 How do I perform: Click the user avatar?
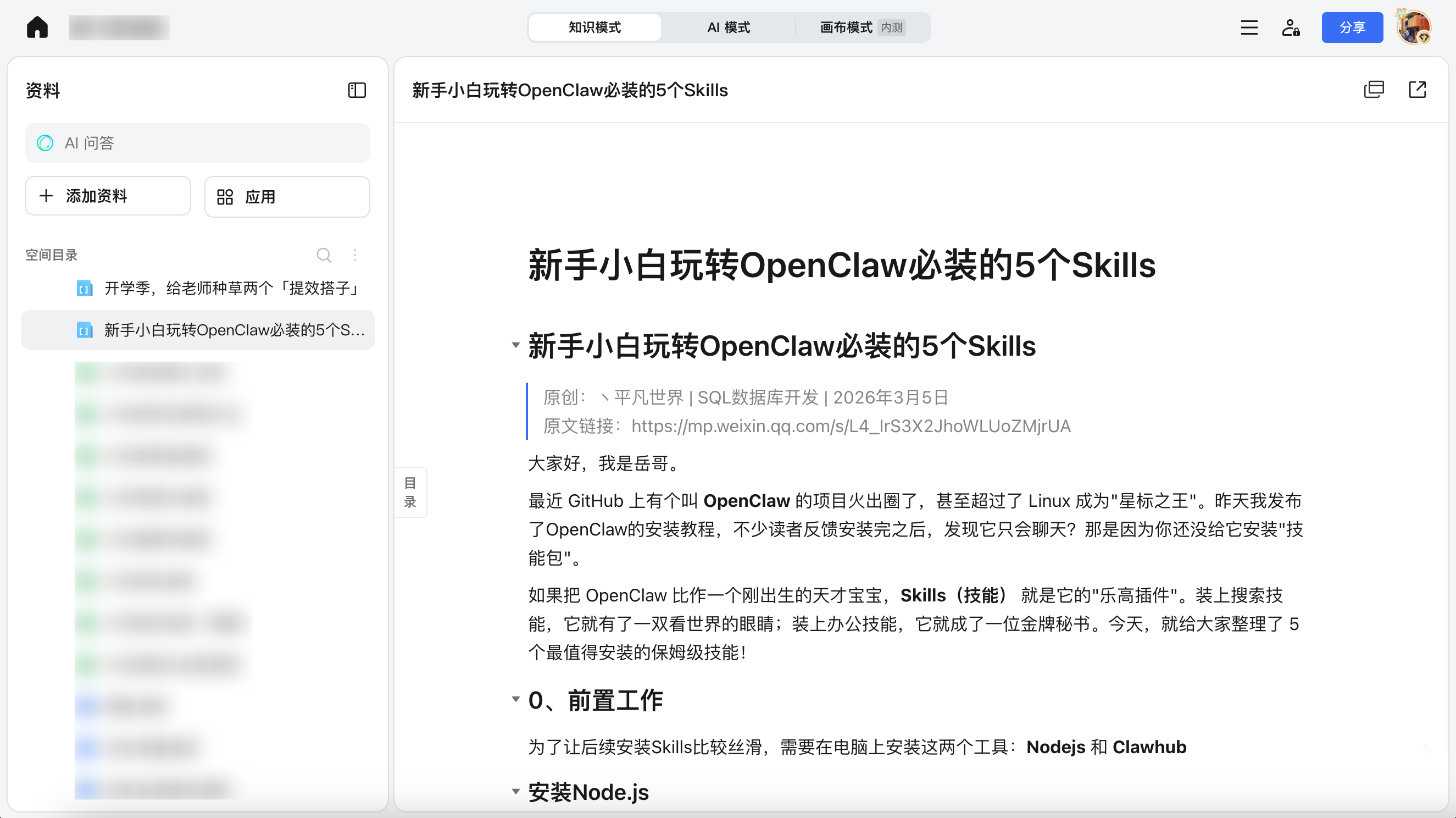pyautogui.click(x=1414, y=27)
